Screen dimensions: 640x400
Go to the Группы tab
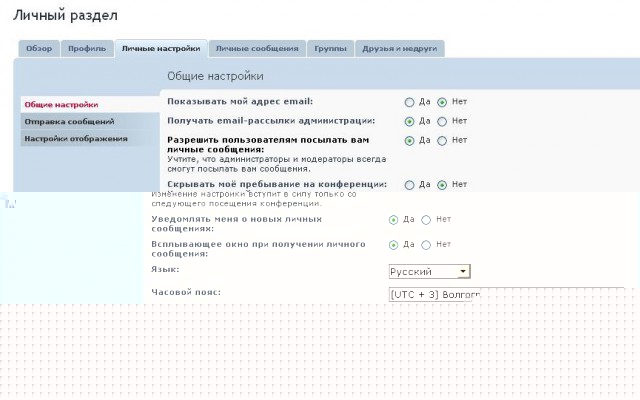330,49
